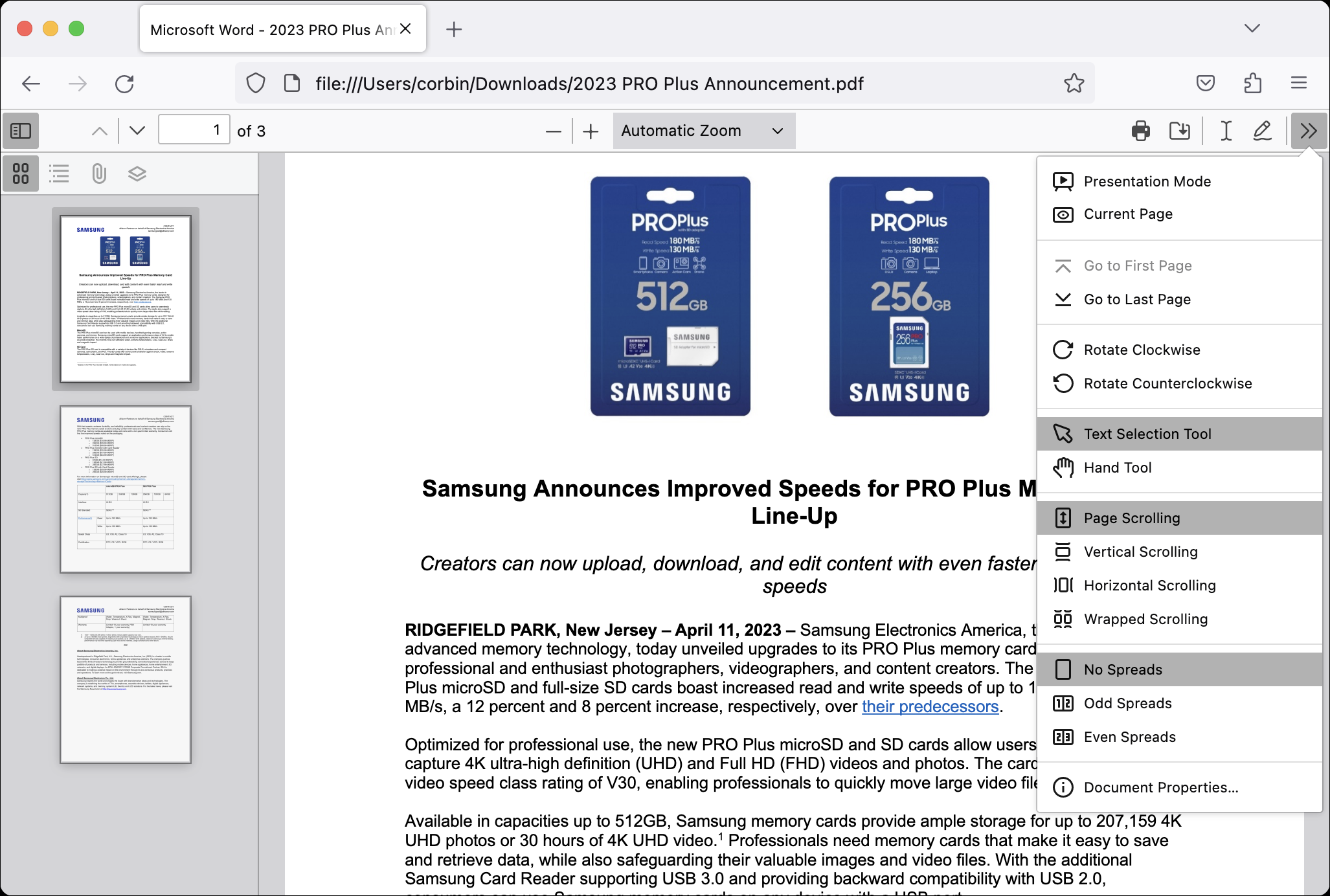Select Horizontal Scrolling mode
The height and width of the screenshot is (896, 1330).
1179,585
